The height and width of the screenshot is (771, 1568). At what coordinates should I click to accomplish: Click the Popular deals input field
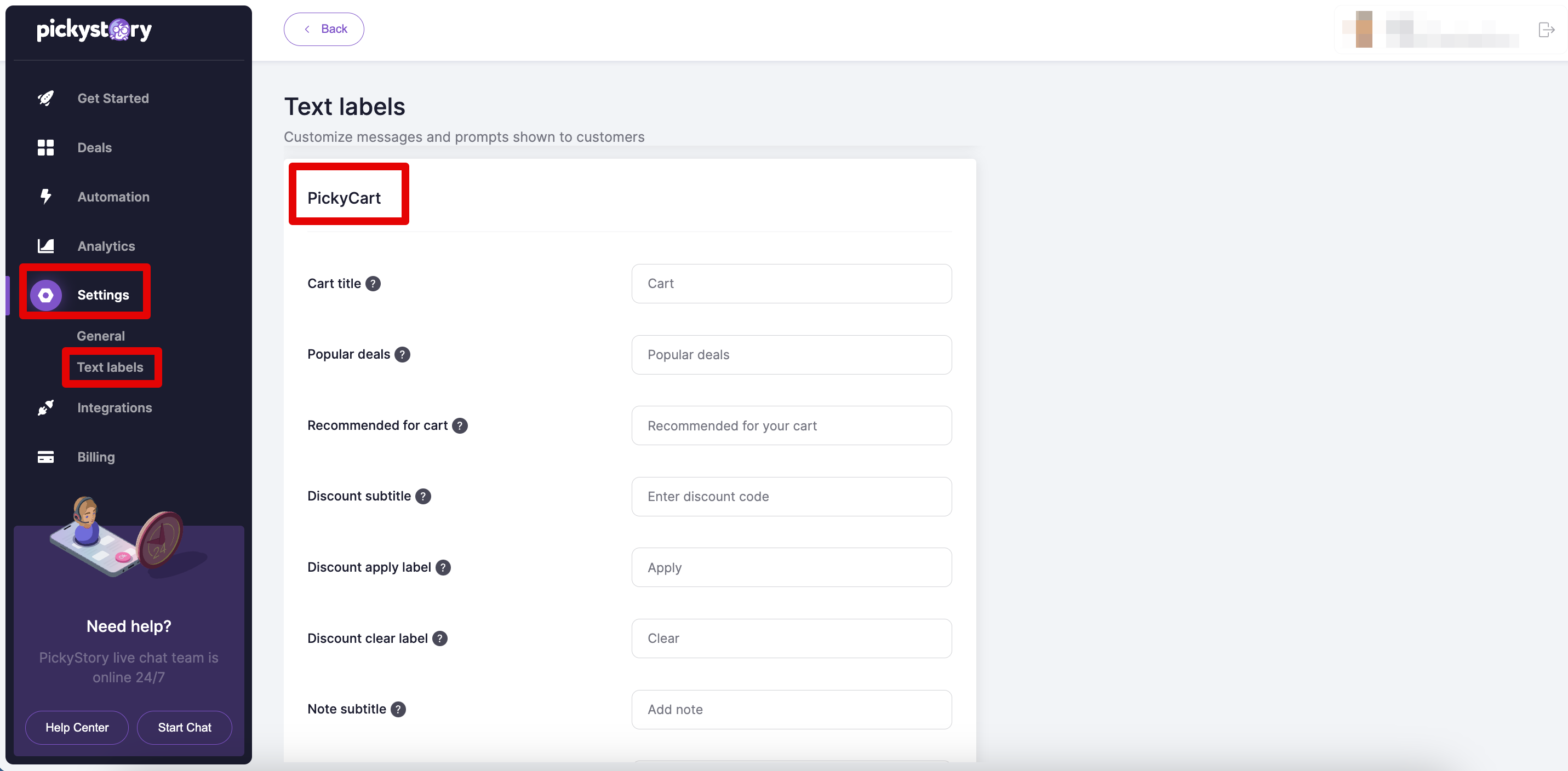tap(792, 355)
